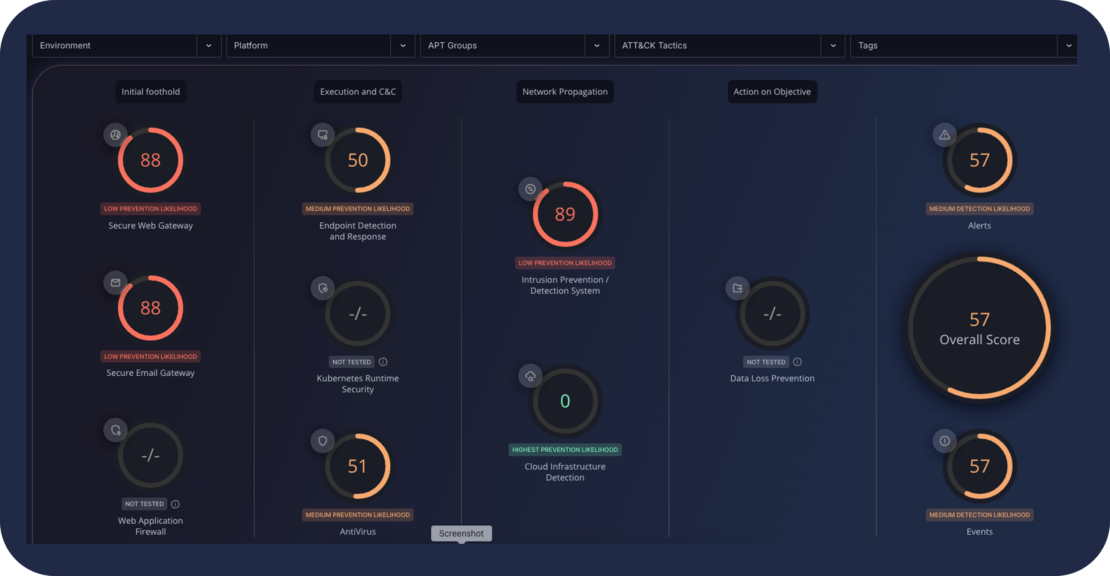Click the Highest Prevention Likelihood badge
Image resolution: width=1110 pixels, height=576 pixels.
point(565,449)
